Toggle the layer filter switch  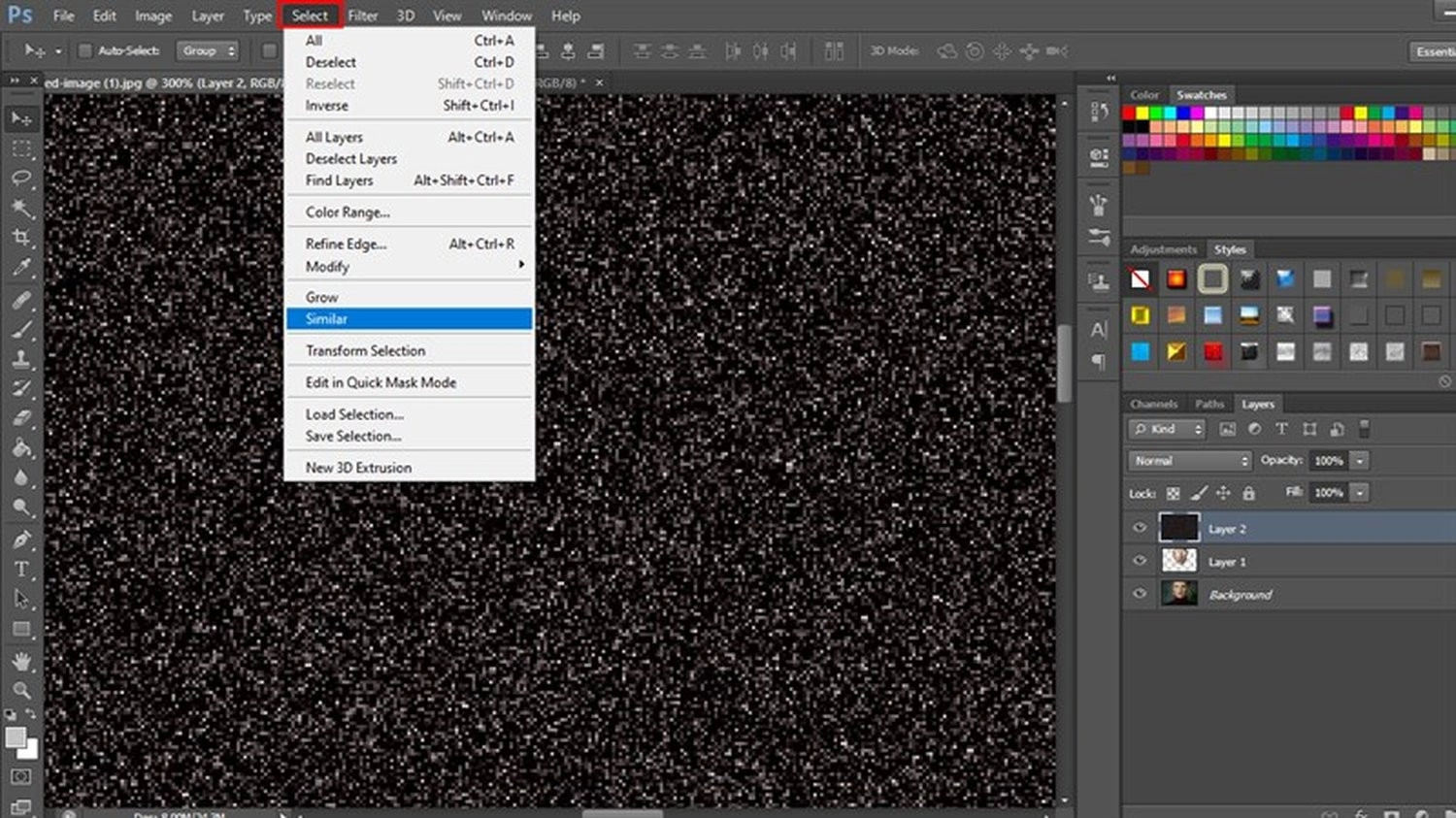[x=1364, y=429]
